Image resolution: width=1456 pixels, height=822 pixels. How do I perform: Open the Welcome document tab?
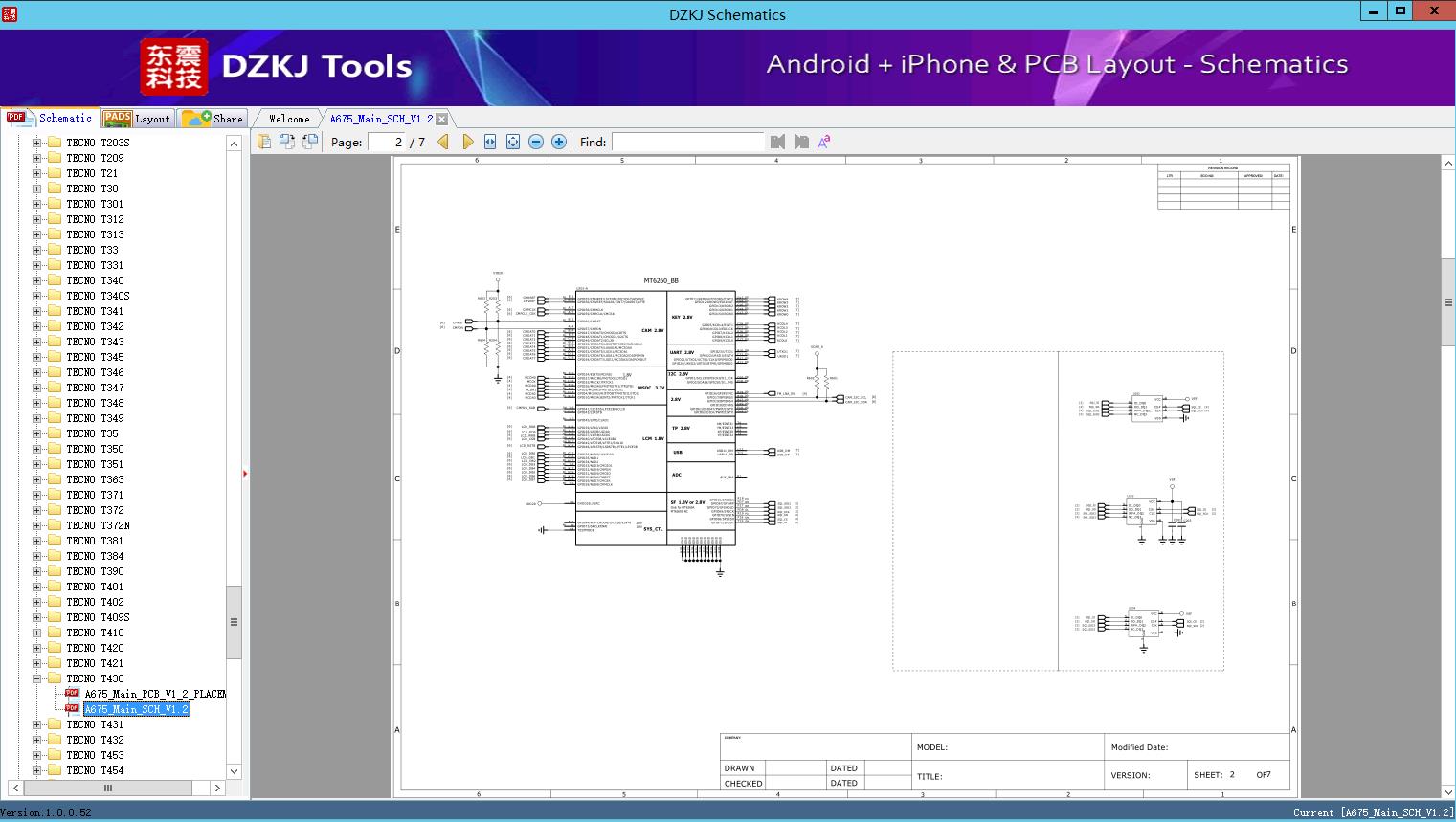[x=289, y=119]
